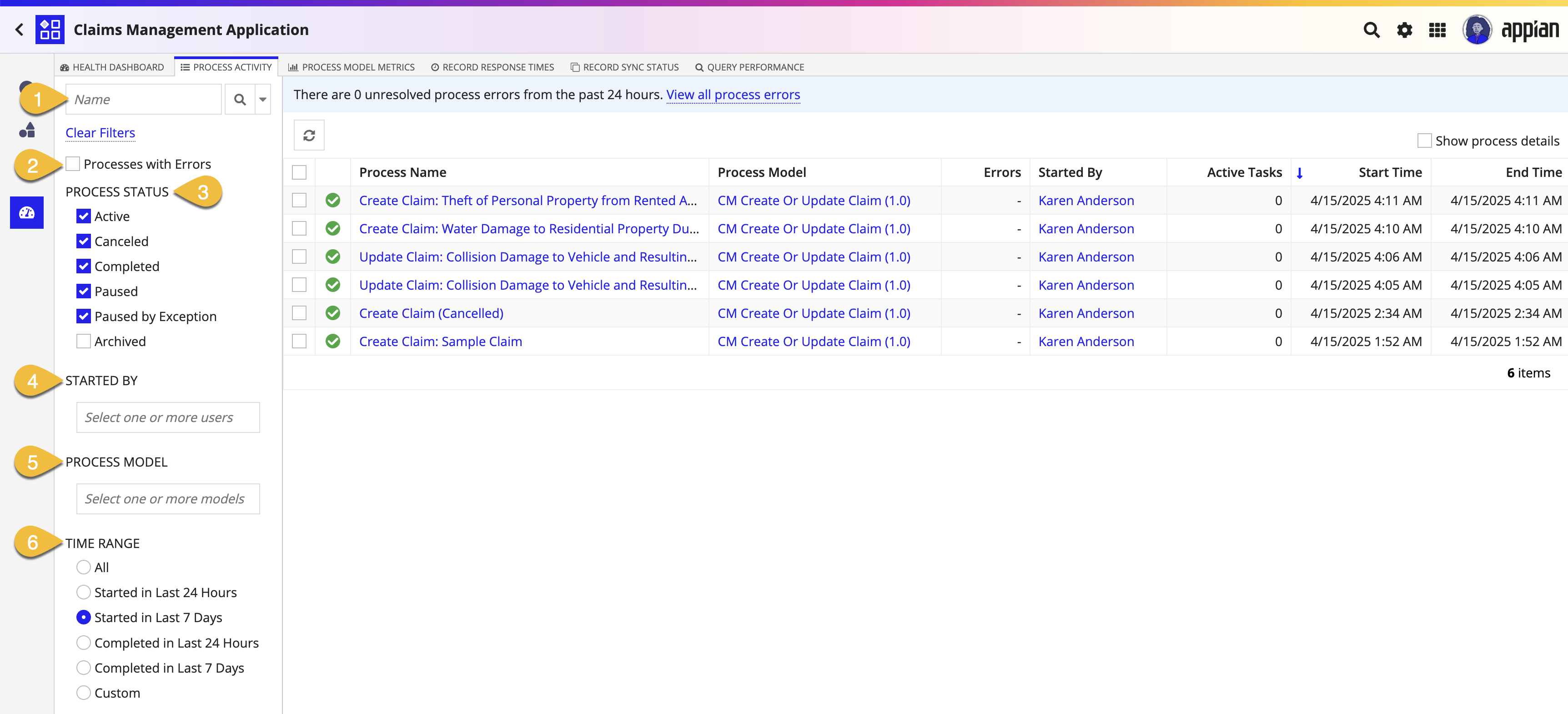This screenshot has height=714, width=1568.
Task: Choose Completed in Last 7 Days
Action: (x=83, y=668)
